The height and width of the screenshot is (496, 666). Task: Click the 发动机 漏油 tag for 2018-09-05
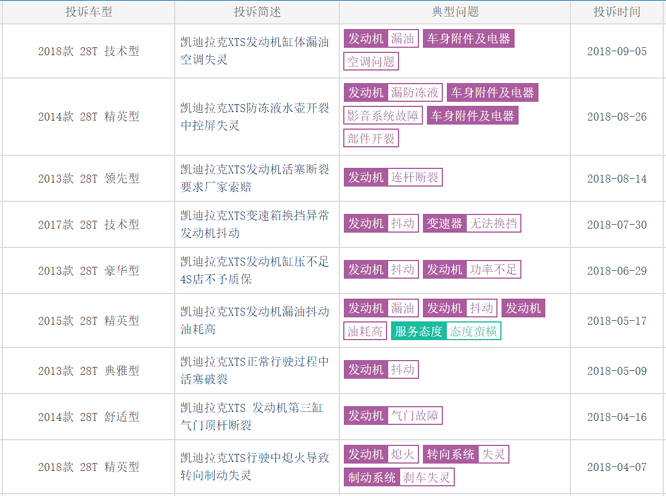coord(381,39)
